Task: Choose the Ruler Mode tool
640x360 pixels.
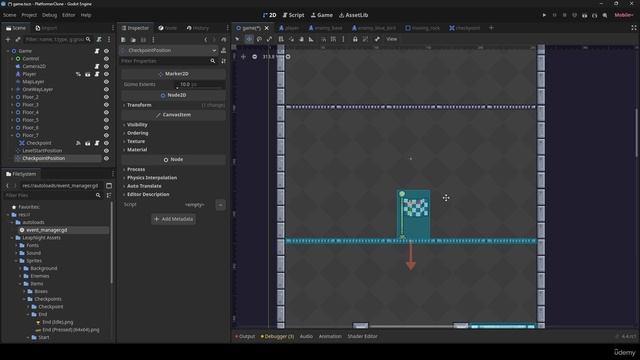Action: pos(311,39)
